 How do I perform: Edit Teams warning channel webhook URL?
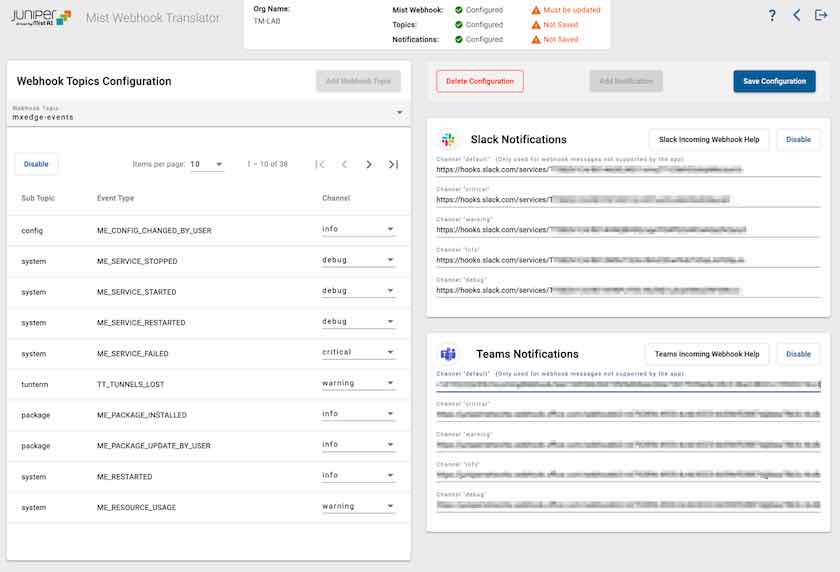[628, 445]
